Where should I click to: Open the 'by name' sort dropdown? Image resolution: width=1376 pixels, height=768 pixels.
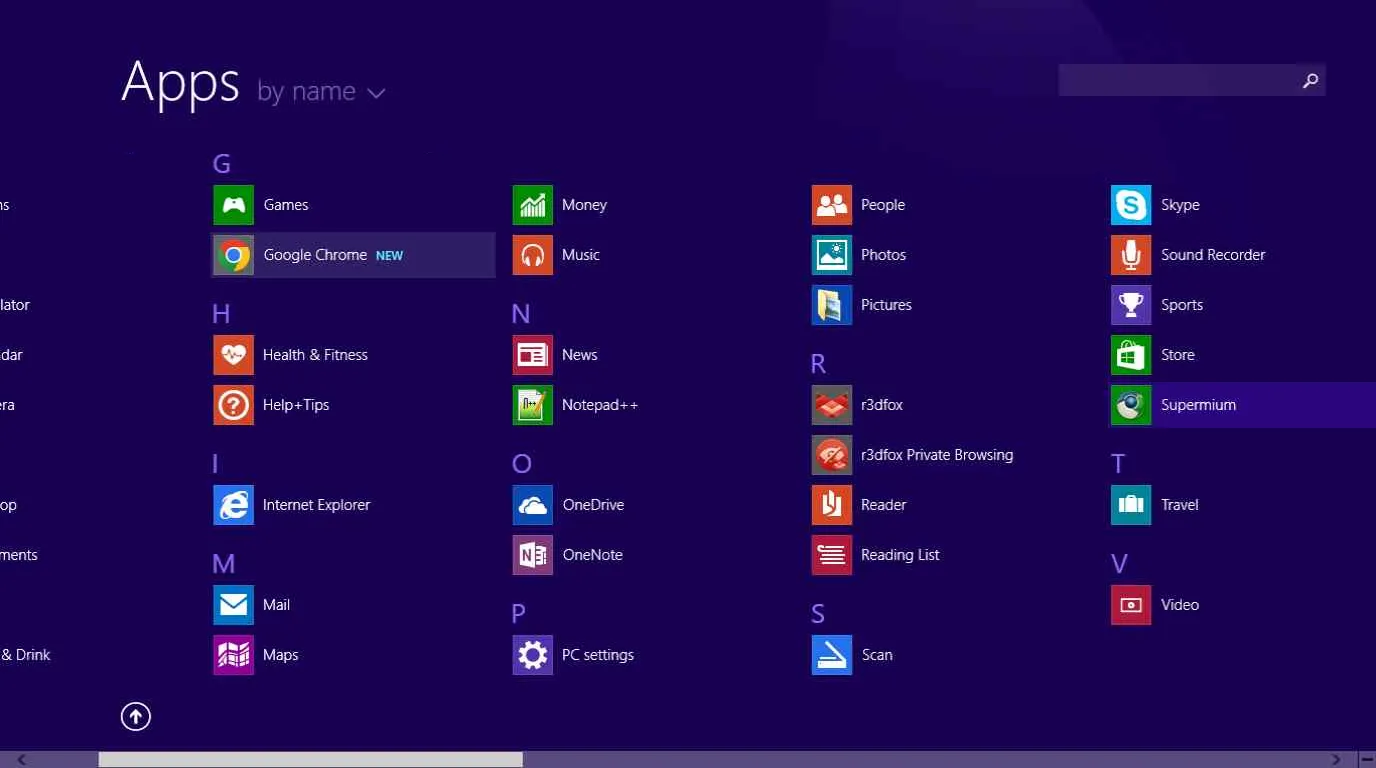[x=321, y=92]
